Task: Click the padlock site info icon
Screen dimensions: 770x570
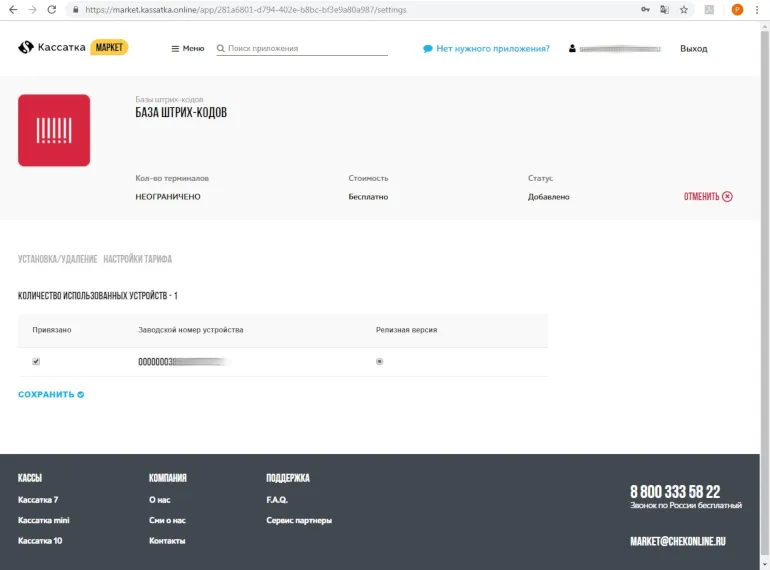Action: [x=75, y=9]
